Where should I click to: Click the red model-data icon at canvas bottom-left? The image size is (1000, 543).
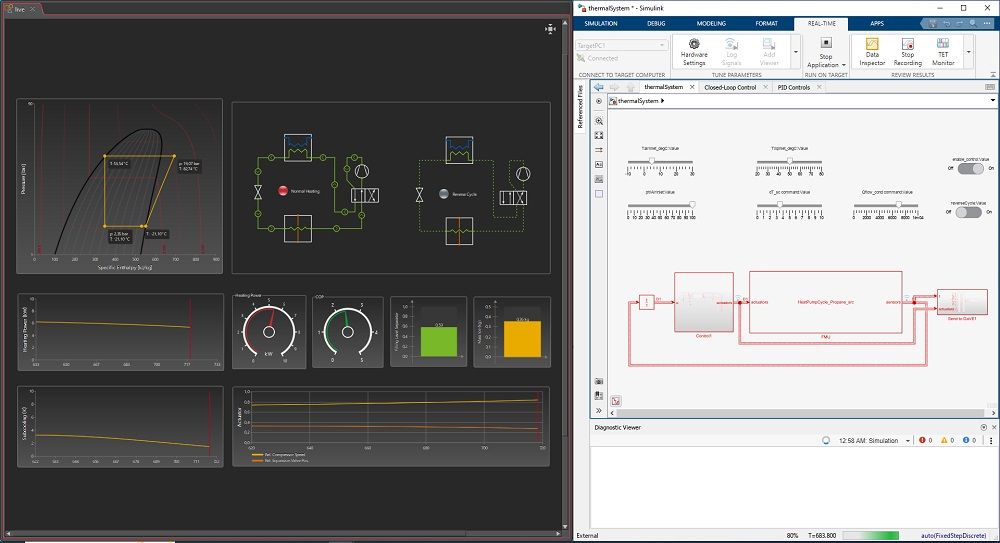click(615, 401)
